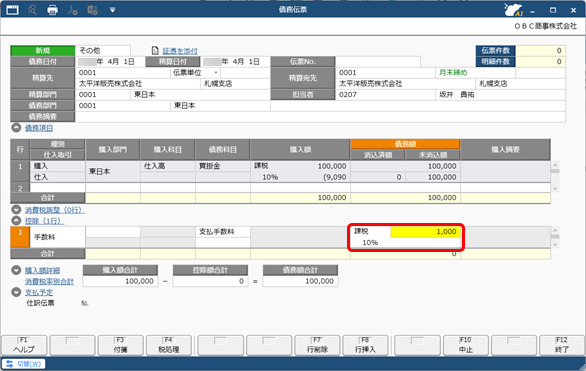
Task: Open the 証票を添付 link
Action: [180, 51]
